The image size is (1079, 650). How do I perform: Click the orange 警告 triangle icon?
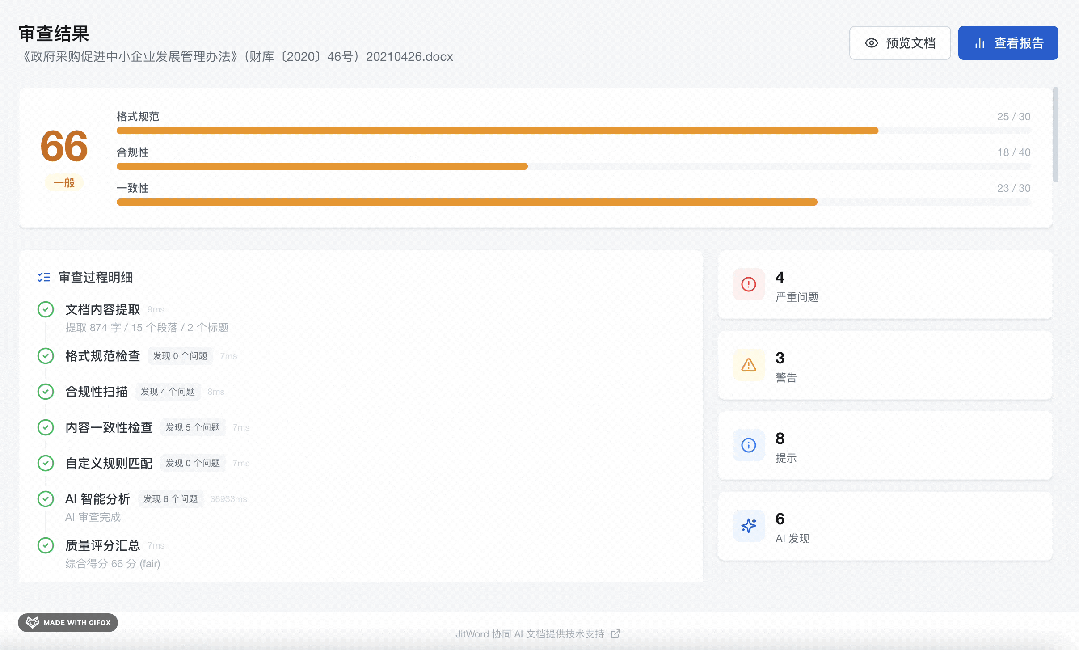749,365
